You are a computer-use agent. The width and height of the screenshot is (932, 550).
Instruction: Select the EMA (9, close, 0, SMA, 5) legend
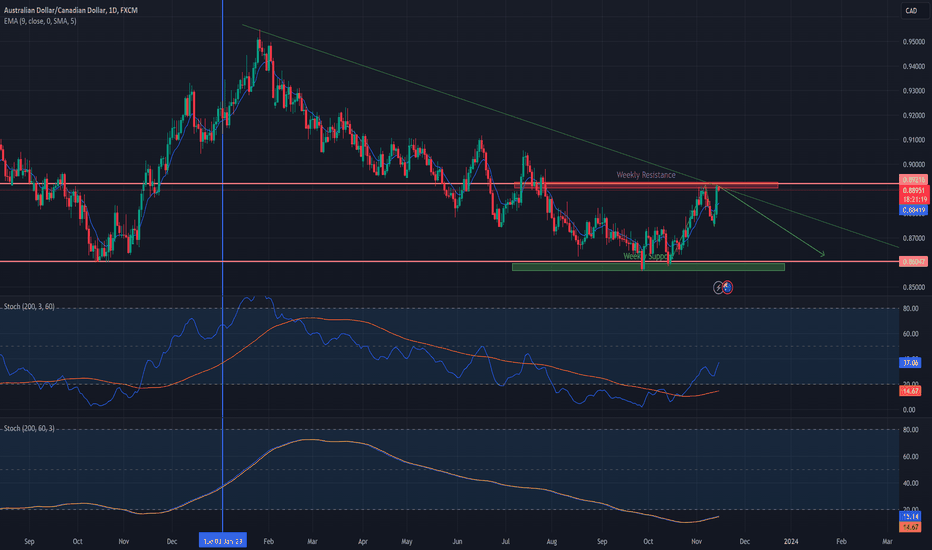tap(40, 21)
